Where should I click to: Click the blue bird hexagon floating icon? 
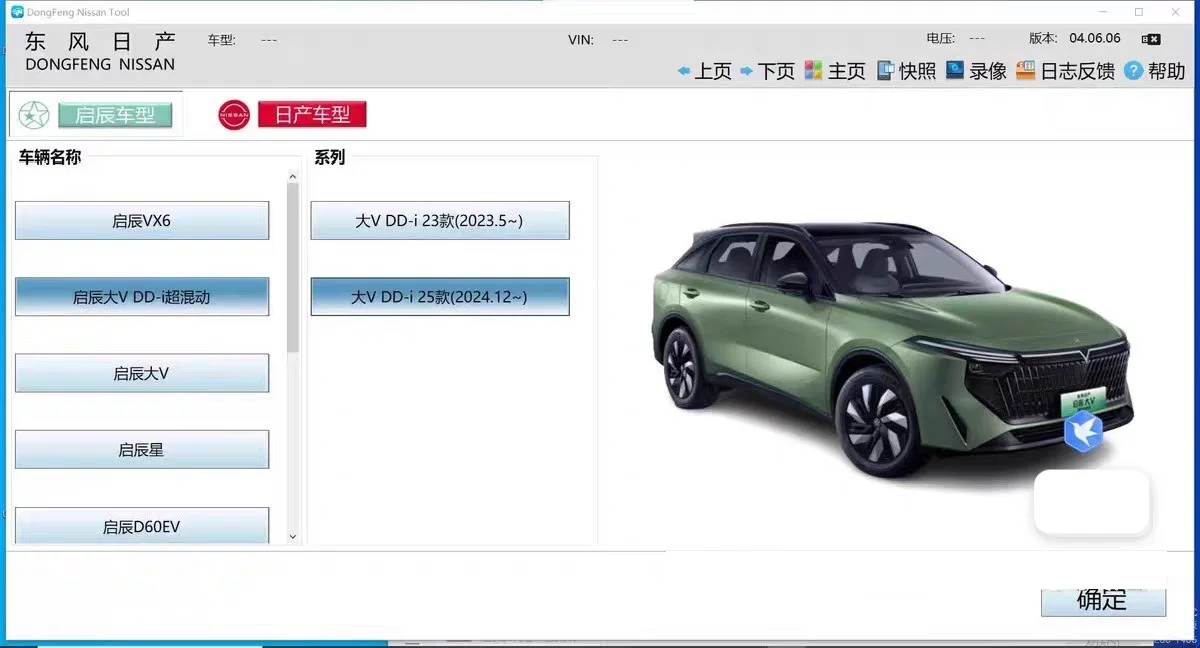pos(1083,431)
